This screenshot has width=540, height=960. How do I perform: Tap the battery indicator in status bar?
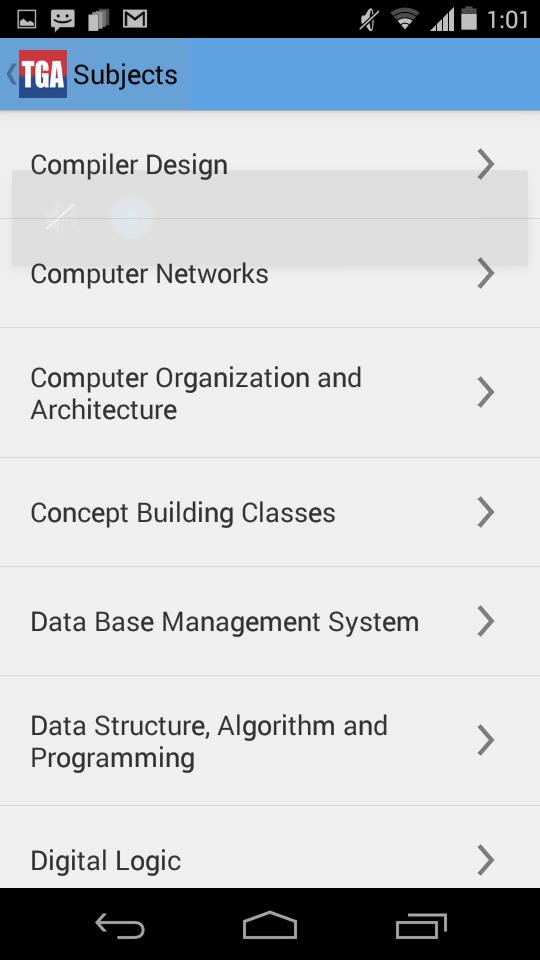pos(469,18)
